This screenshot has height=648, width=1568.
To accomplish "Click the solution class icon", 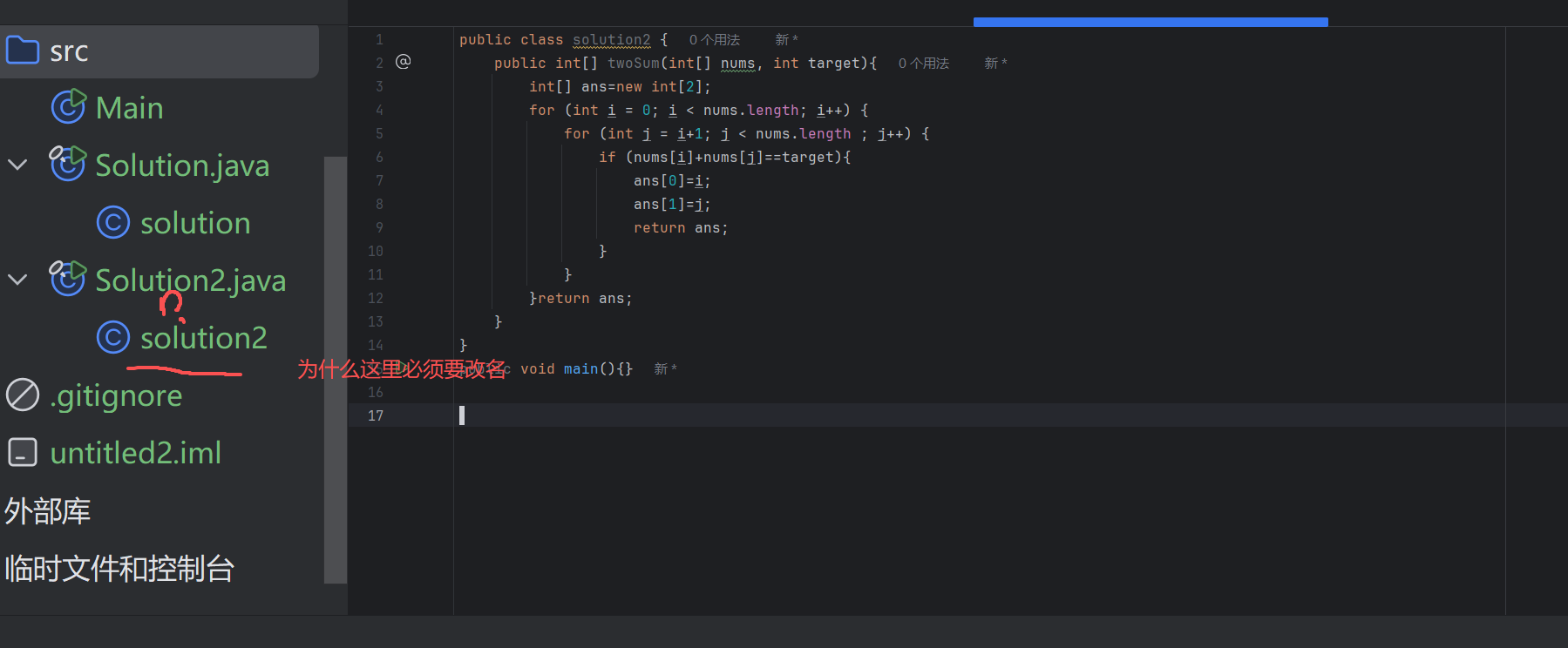I will [x=113, y=222].
